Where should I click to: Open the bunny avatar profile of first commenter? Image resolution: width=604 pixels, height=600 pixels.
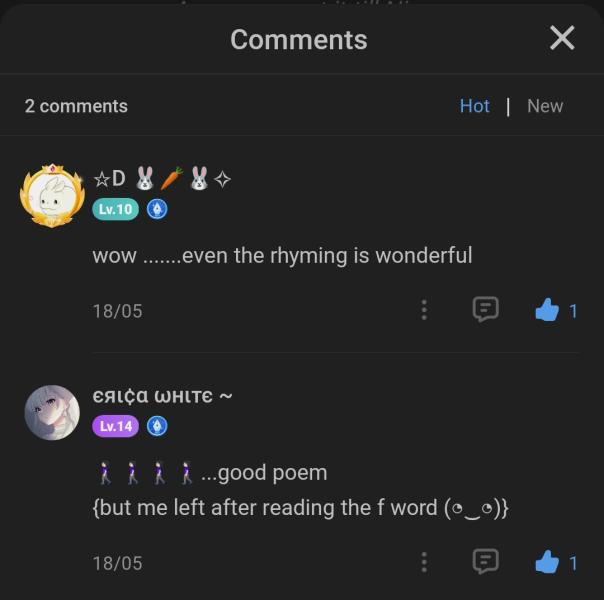click(x=51, y=196)
